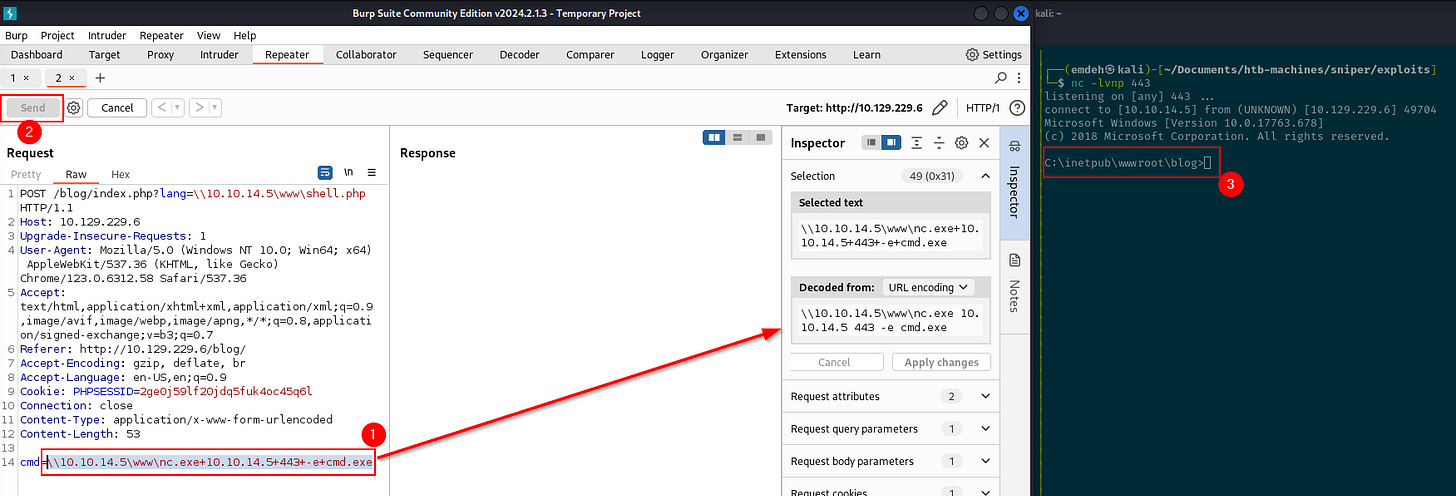The width and height of the screenshot is (1456, 496).
Task: Open the Project menu
Action: pos(58,35)
